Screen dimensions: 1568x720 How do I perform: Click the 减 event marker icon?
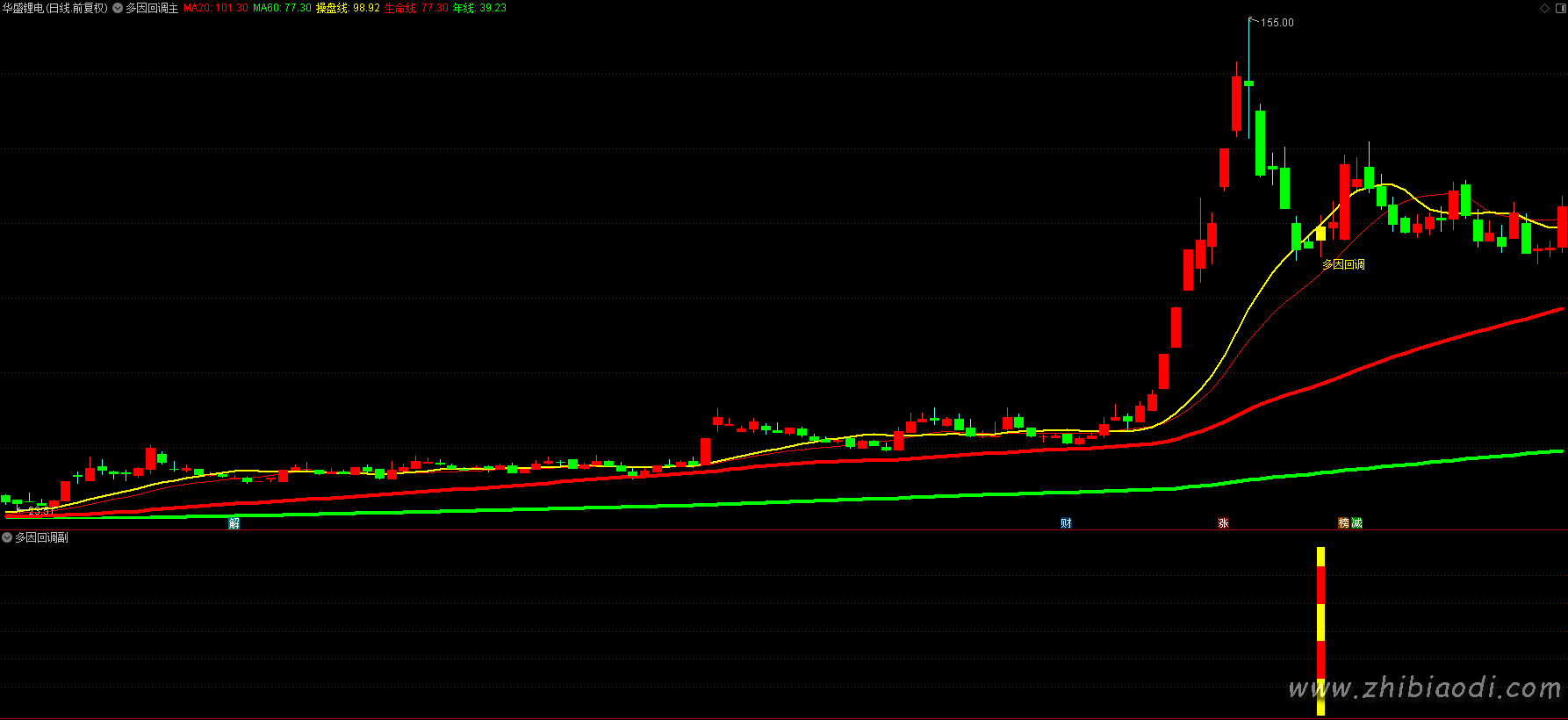point(1356,523)
